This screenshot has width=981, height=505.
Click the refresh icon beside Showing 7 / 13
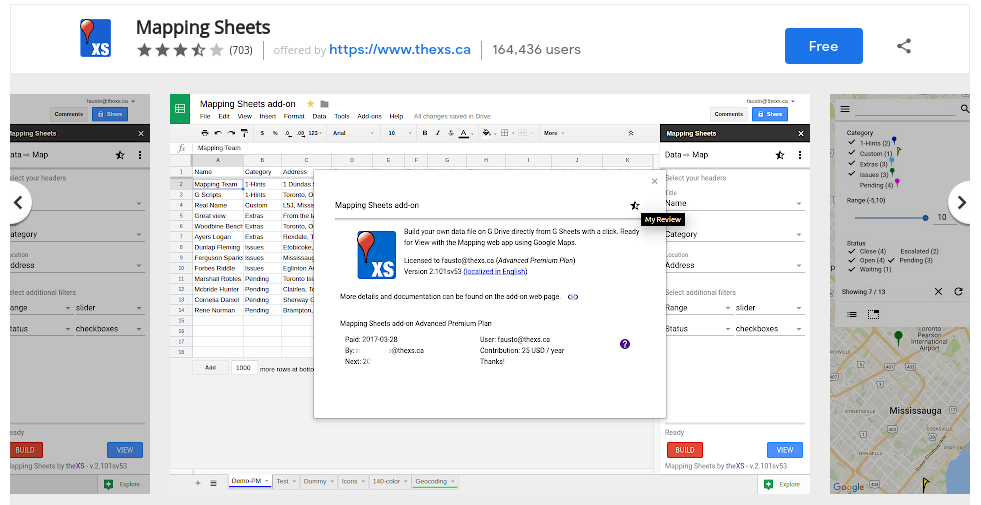(x=958, y=292)
